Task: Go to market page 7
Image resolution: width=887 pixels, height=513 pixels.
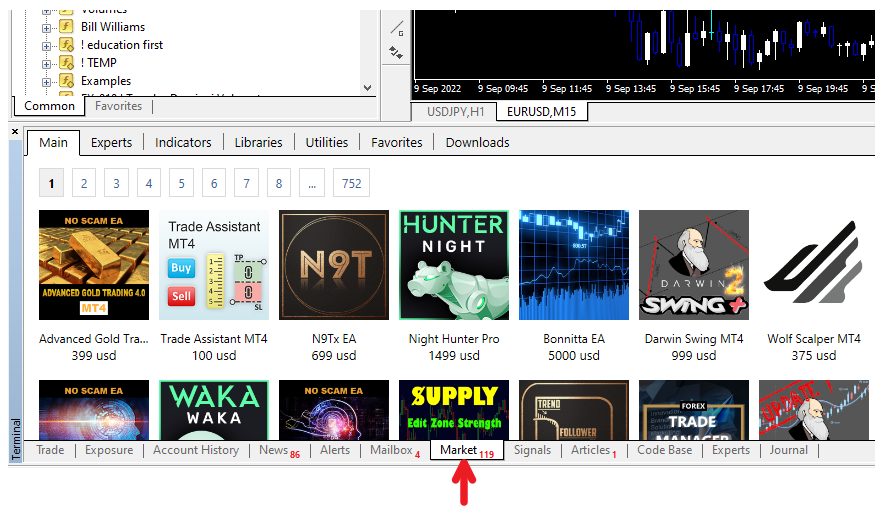Action: point(247,183)
